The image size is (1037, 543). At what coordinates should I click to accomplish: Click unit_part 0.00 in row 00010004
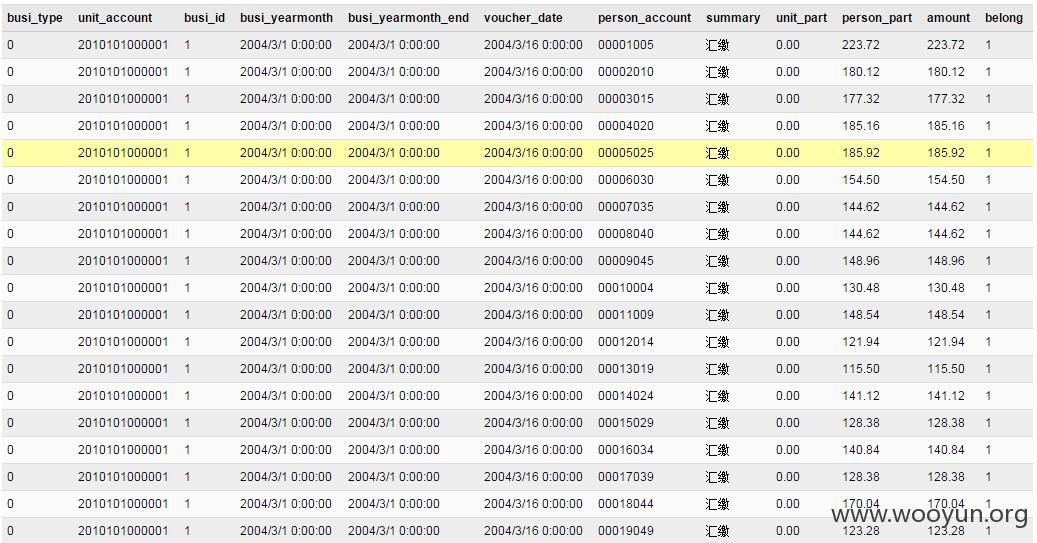pos(788,288)
